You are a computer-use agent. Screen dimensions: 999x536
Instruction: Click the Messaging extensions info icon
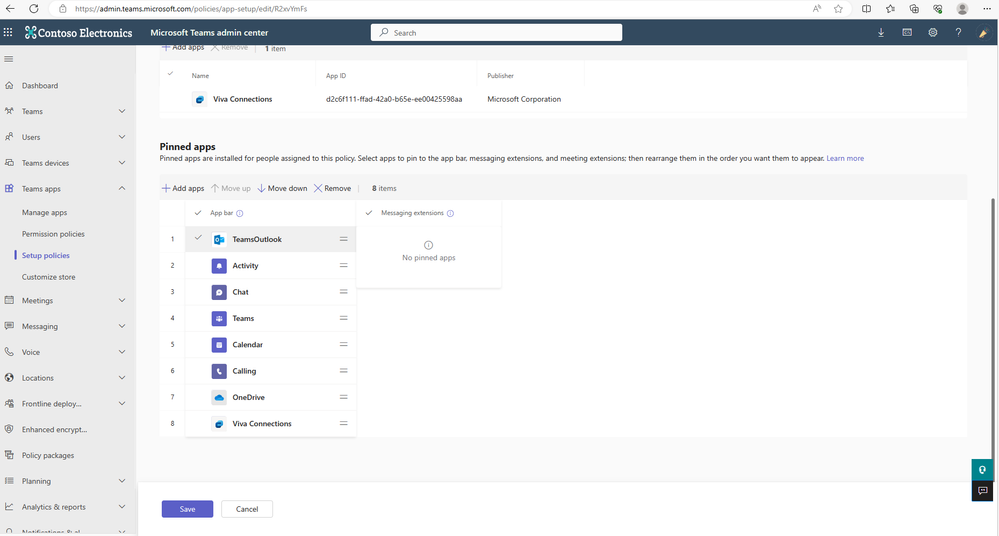click(450, 214)
